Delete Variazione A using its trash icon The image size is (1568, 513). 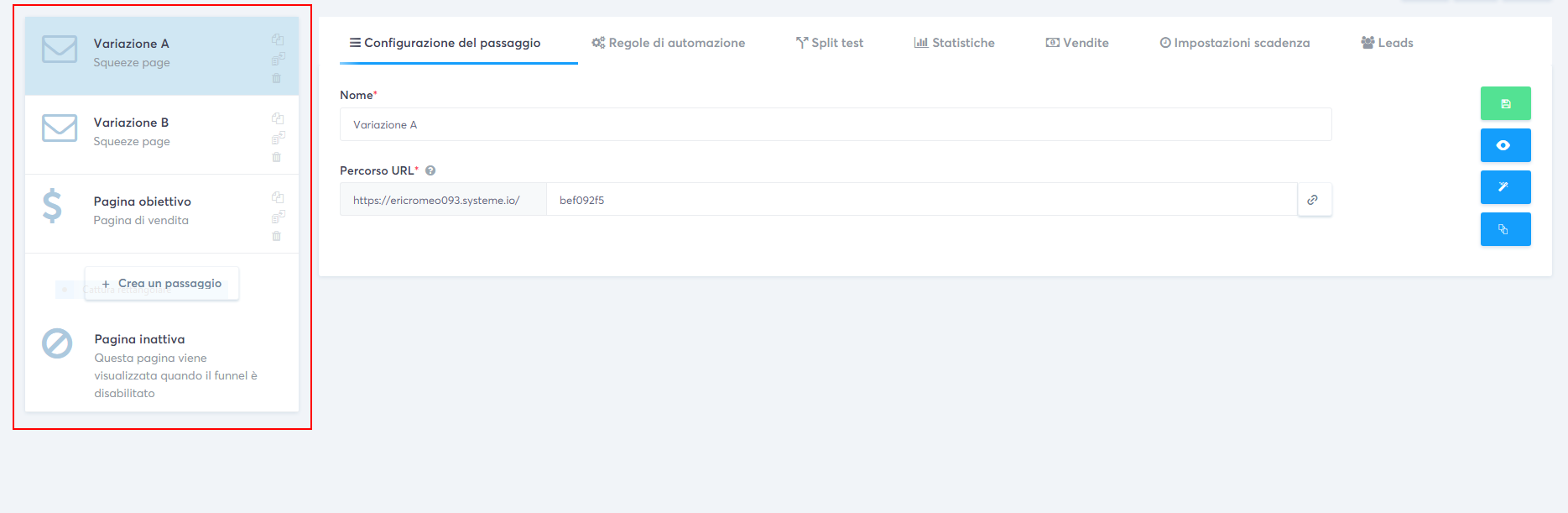[277, 78]
